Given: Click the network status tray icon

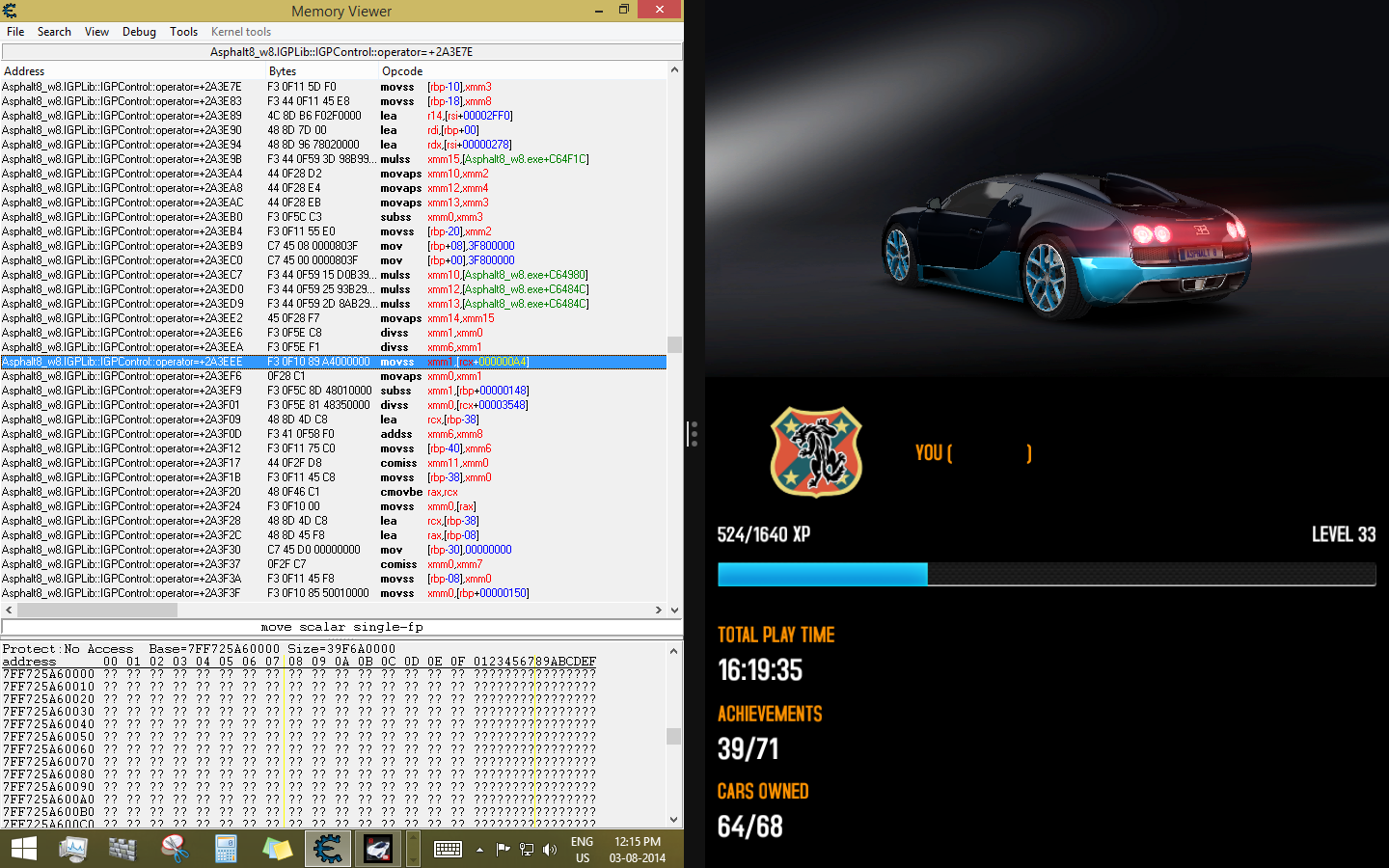Looking at the screenshot, I should 526,850.
